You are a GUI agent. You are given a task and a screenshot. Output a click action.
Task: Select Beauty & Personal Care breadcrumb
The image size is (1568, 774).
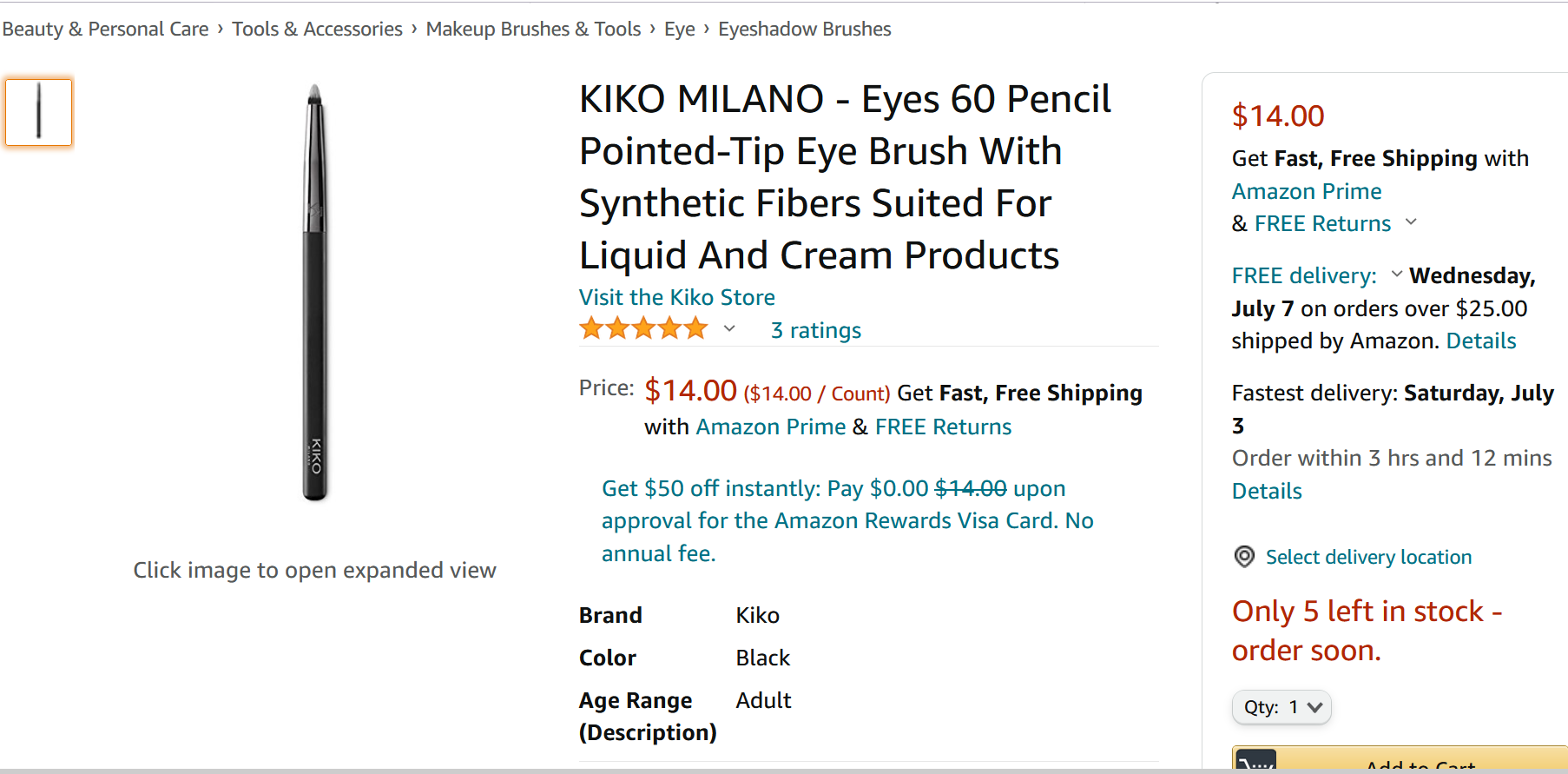pyautogui.click(x=105, y=28)
